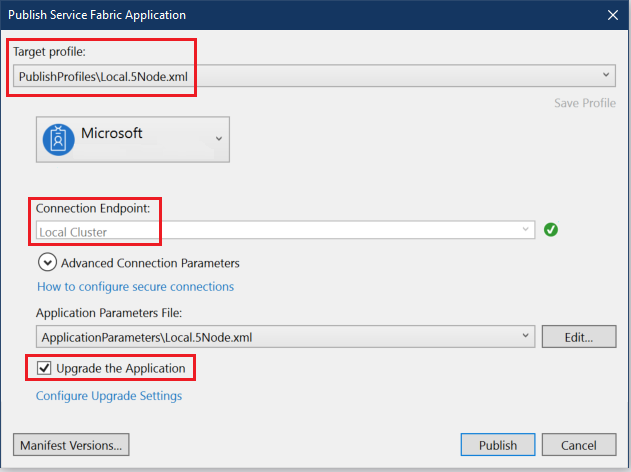Click the Publish Service Fabric Application title bar
631x472 pixels.
(300, 15)
